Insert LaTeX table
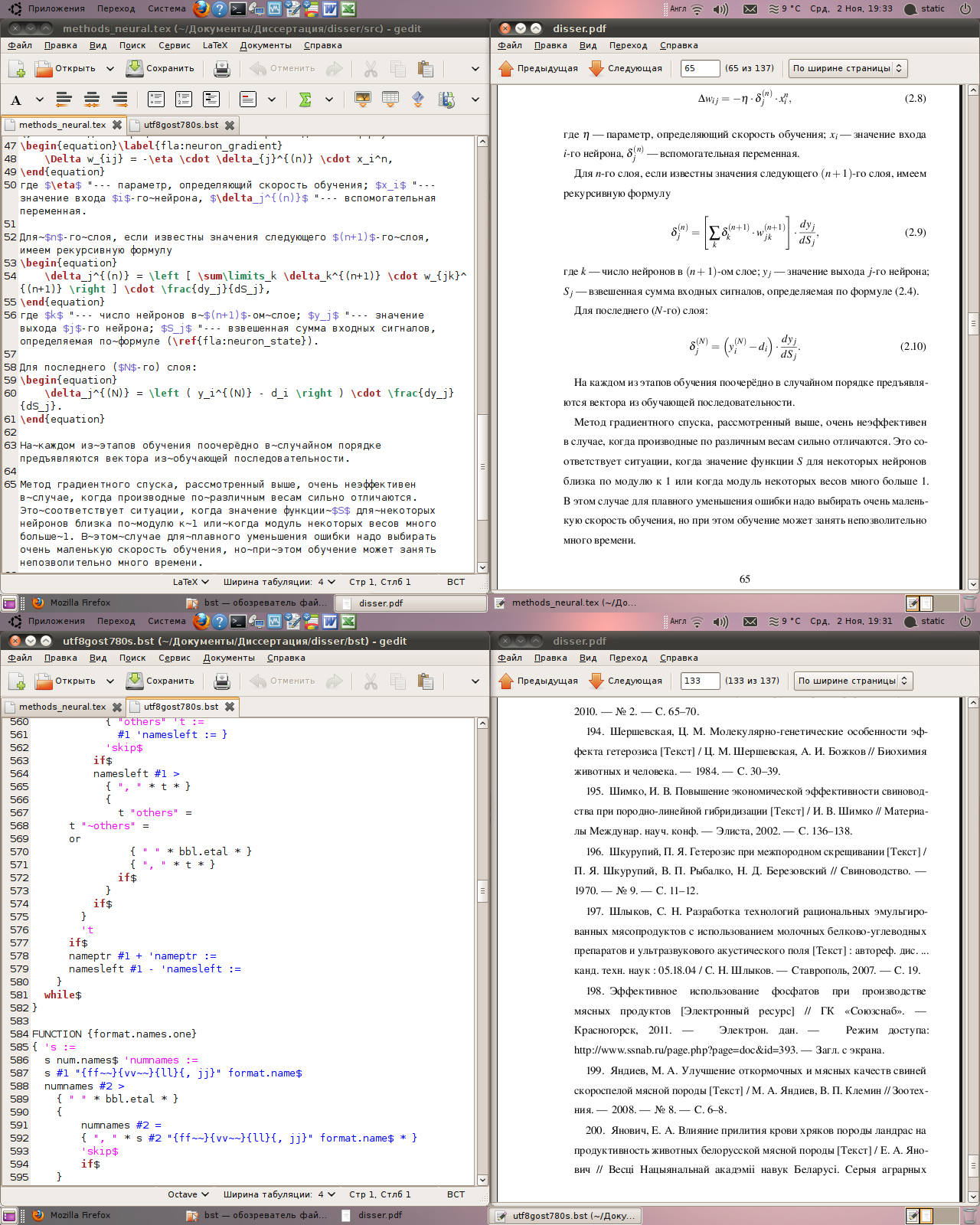The image size is (980, 1225). point(390,100)
